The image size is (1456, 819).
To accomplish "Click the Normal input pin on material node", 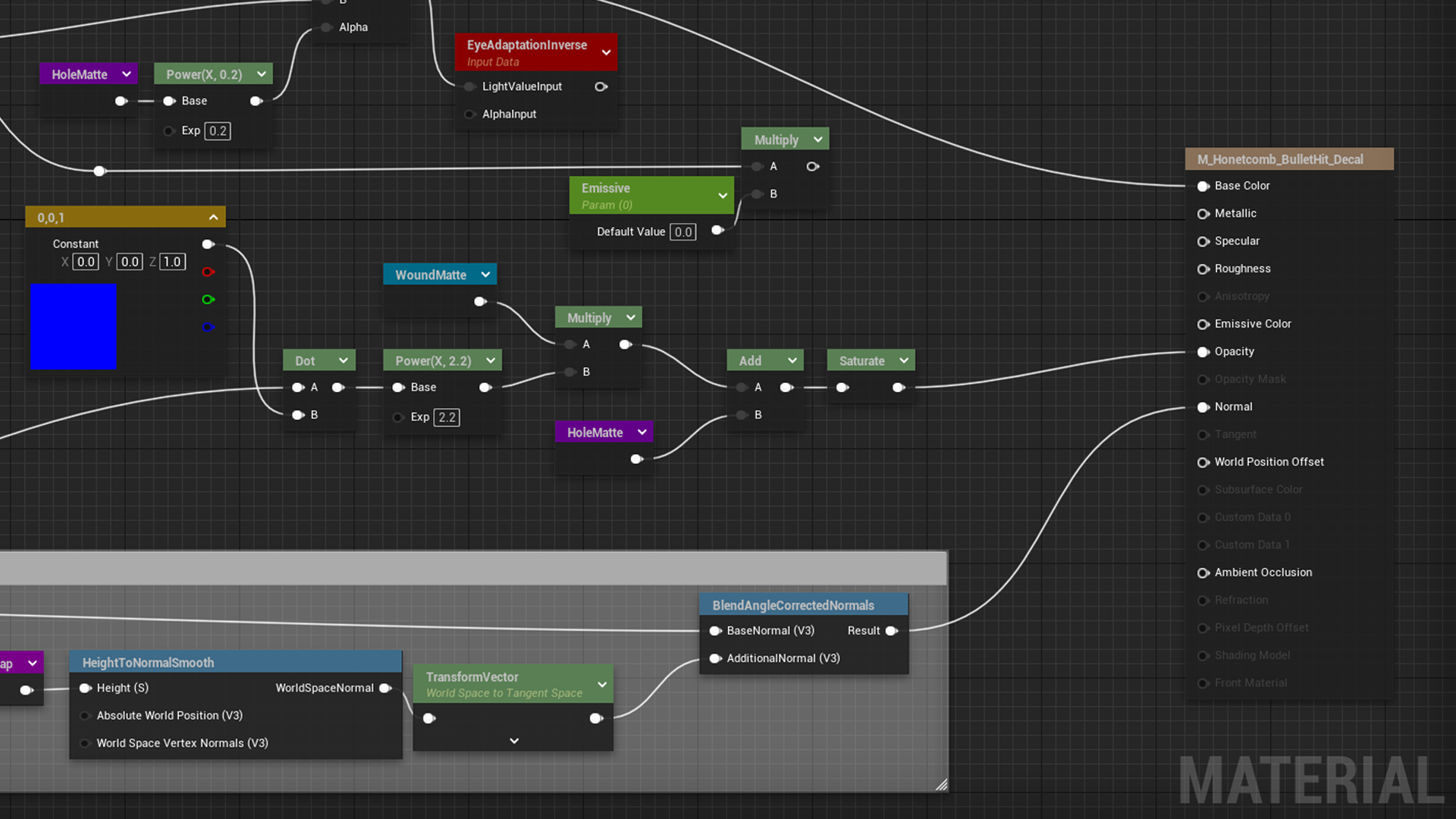I will [x=1203, y=407].
